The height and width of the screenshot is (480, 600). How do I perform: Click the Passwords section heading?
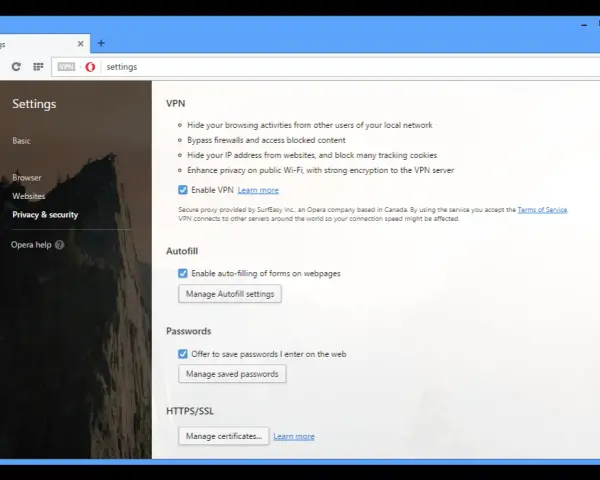pos(189,331)
